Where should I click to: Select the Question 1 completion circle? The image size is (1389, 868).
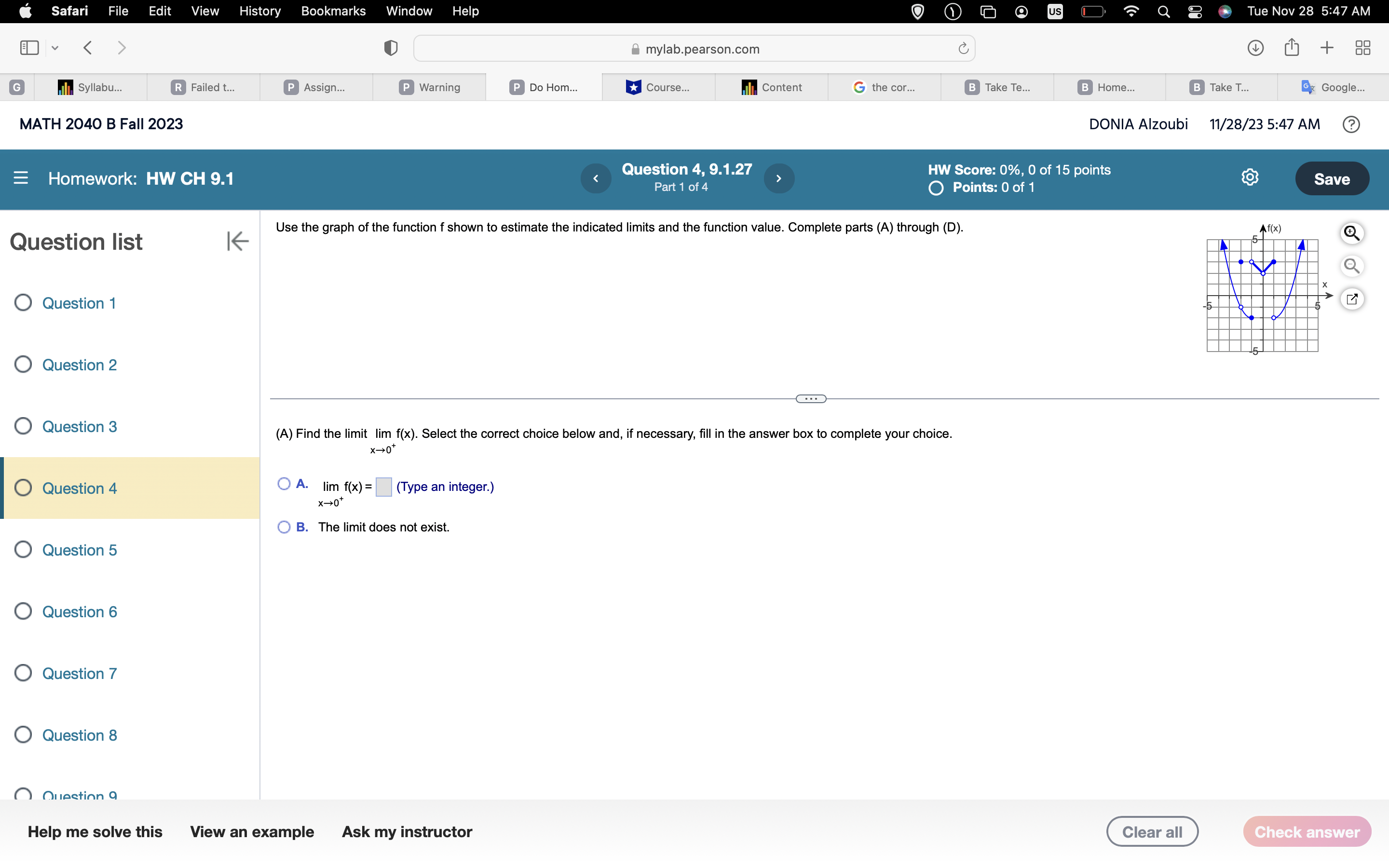(23, 302)
